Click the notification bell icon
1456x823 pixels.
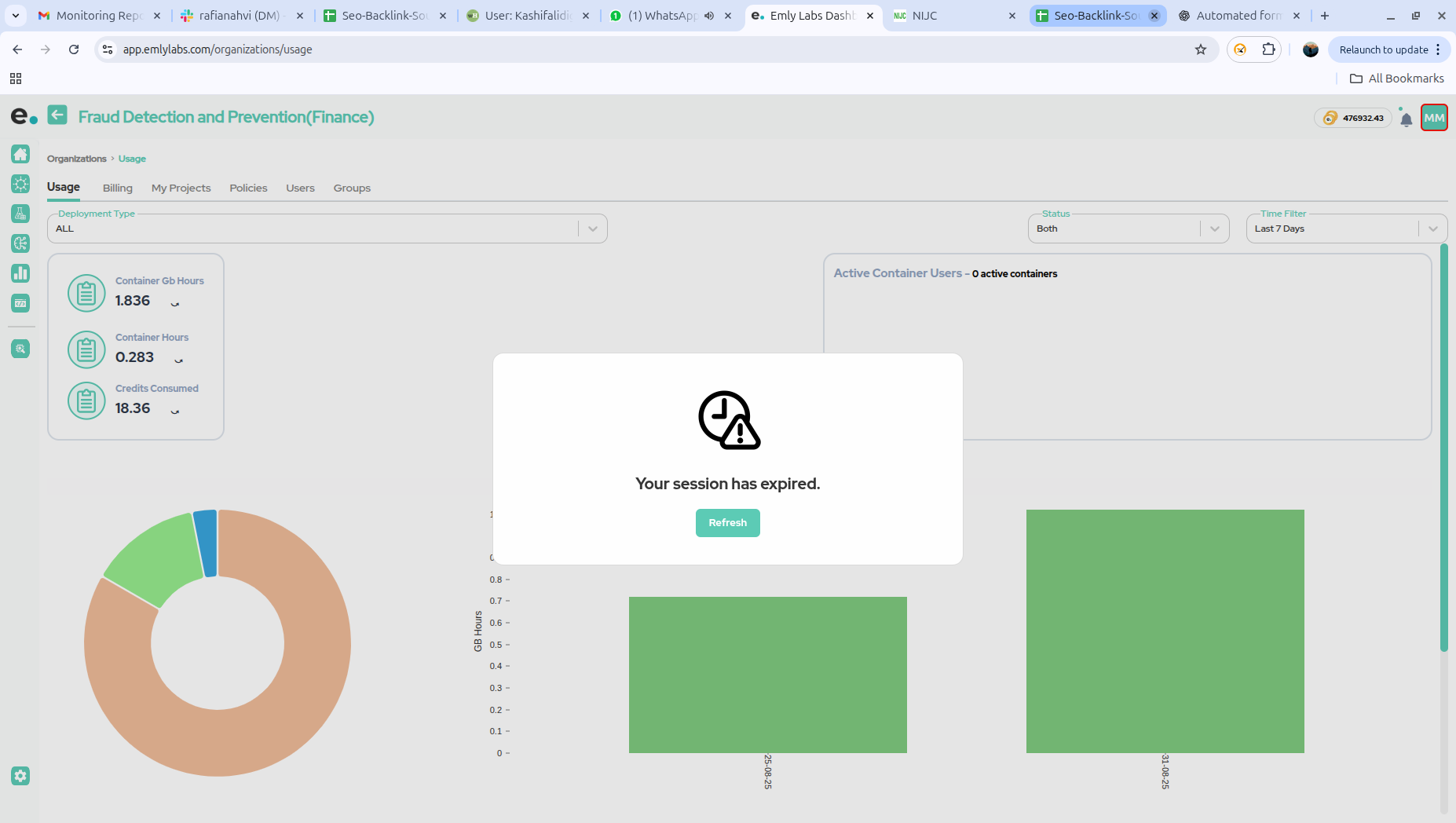1406,119
